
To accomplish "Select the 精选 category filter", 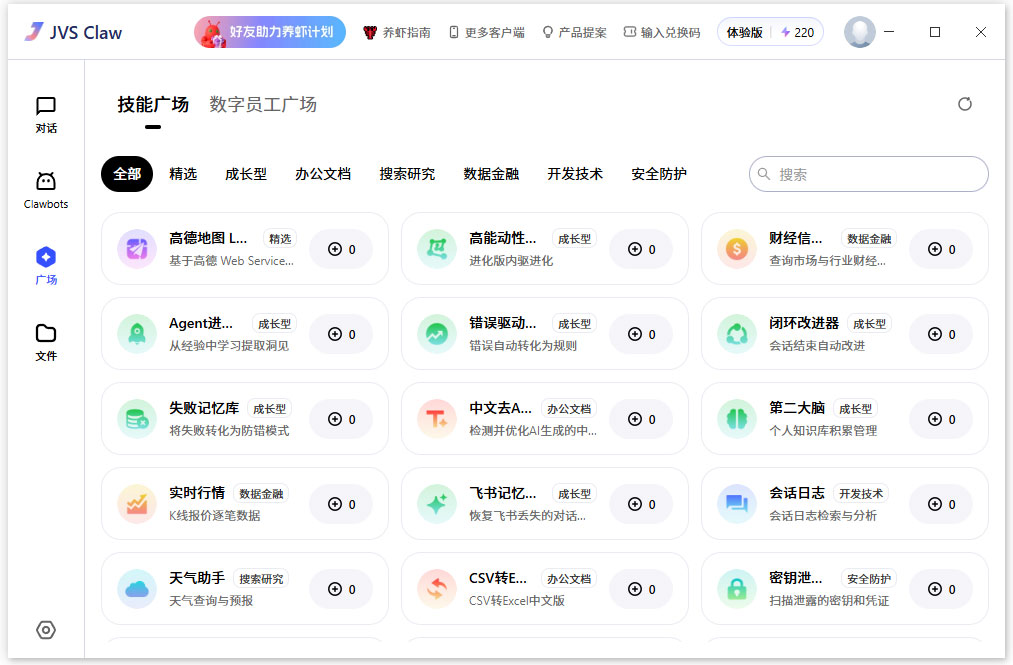I will (184, 173).
